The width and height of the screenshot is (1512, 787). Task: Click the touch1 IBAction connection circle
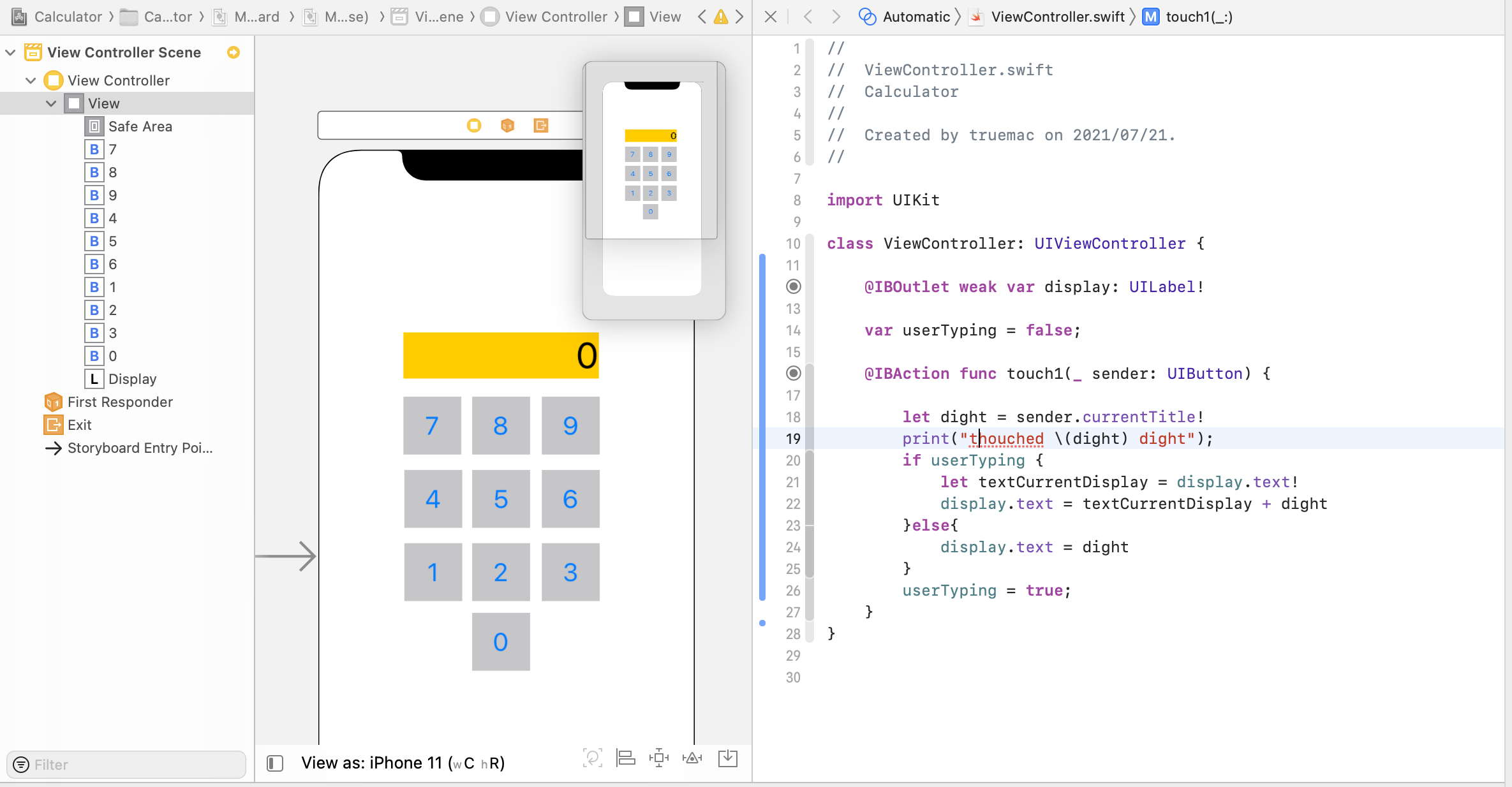[793, 373]
